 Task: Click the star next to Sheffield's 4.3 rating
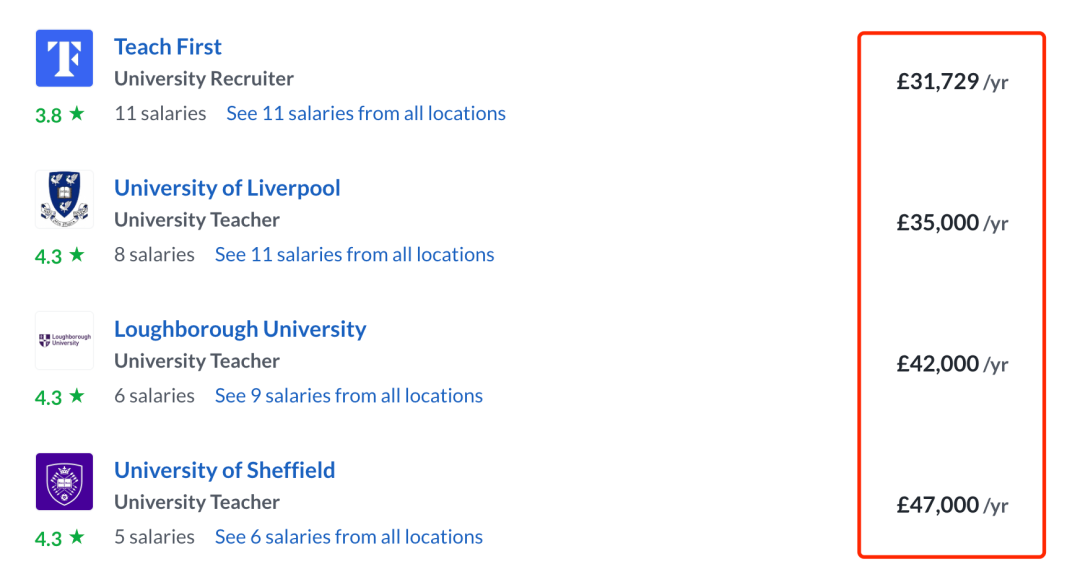click(x=76, y=536)
